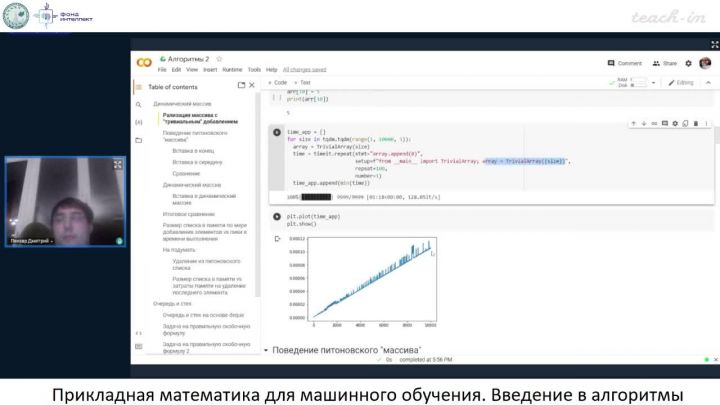Run the plt.plot(time_app) cell
The height and width of the screenshot is (405, 720).
coord(277,217)
